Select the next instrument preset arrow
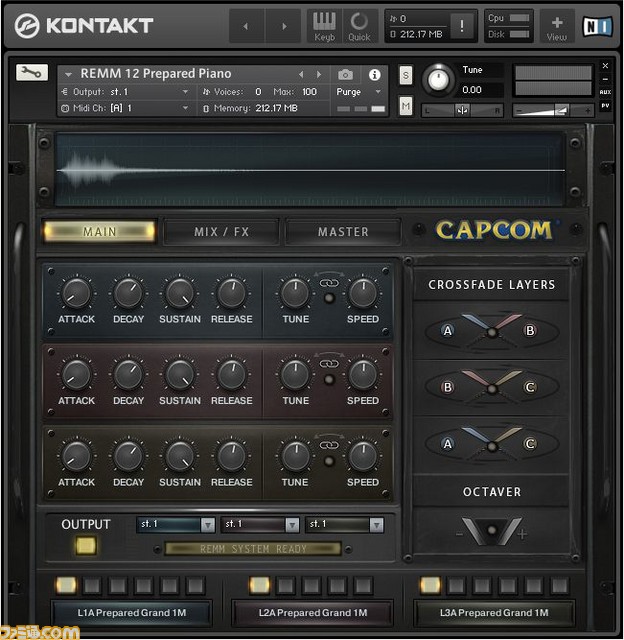The width and height of the screenshot is (624, 640). point(319,75)
